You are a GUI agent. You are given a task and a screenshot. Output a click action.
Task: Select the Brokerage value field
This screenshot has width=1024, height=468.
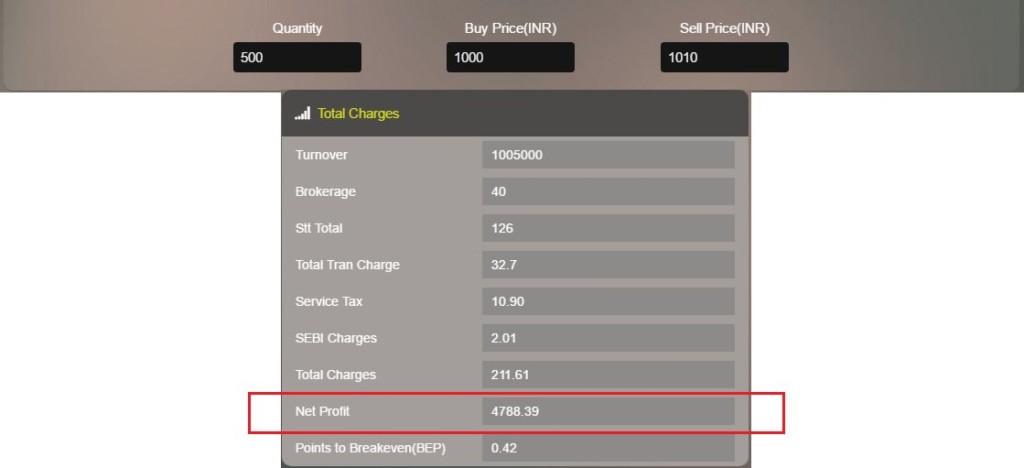[x=608, y=191]
